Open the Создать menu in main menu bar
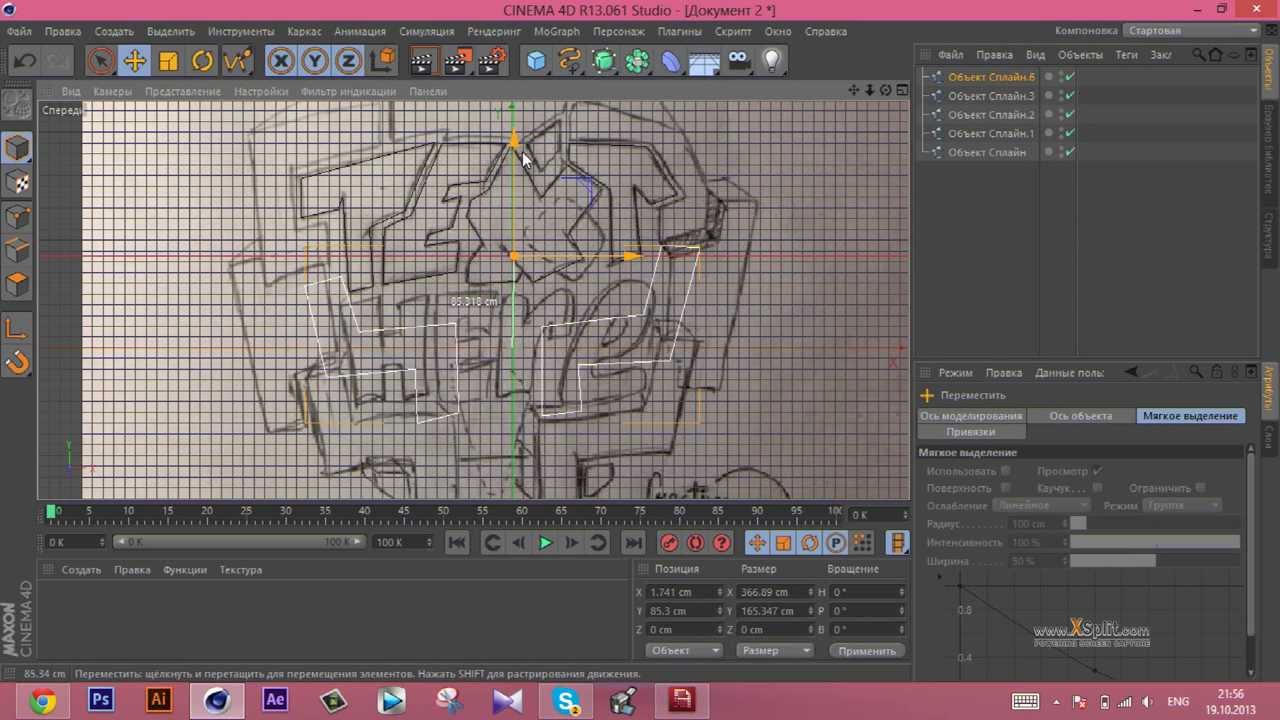 [x=114, y=31]
